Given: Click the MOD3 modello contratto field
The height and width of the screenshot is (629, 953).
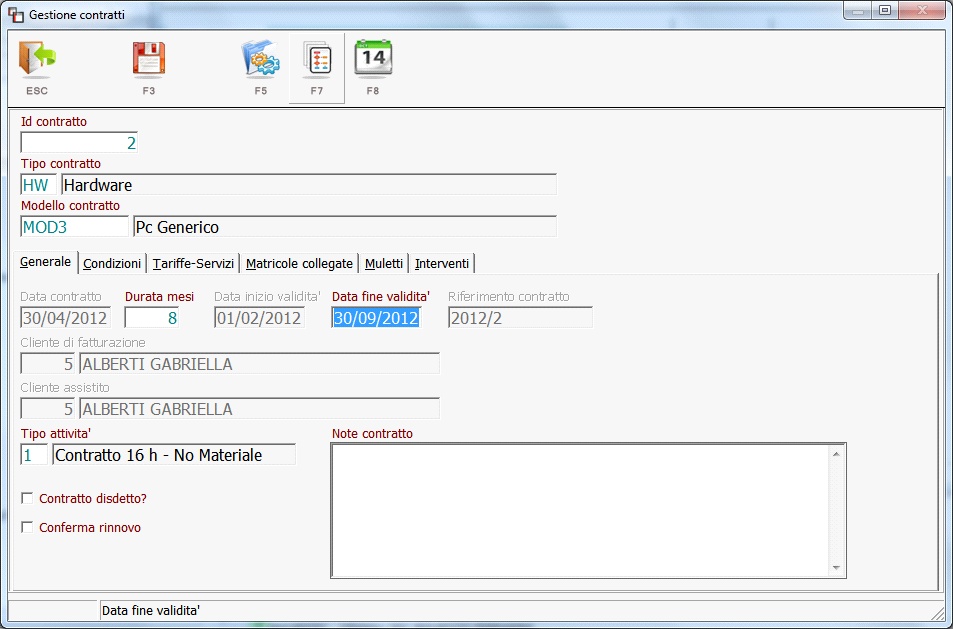Looking at the screenshot, I should click(75, 227).
